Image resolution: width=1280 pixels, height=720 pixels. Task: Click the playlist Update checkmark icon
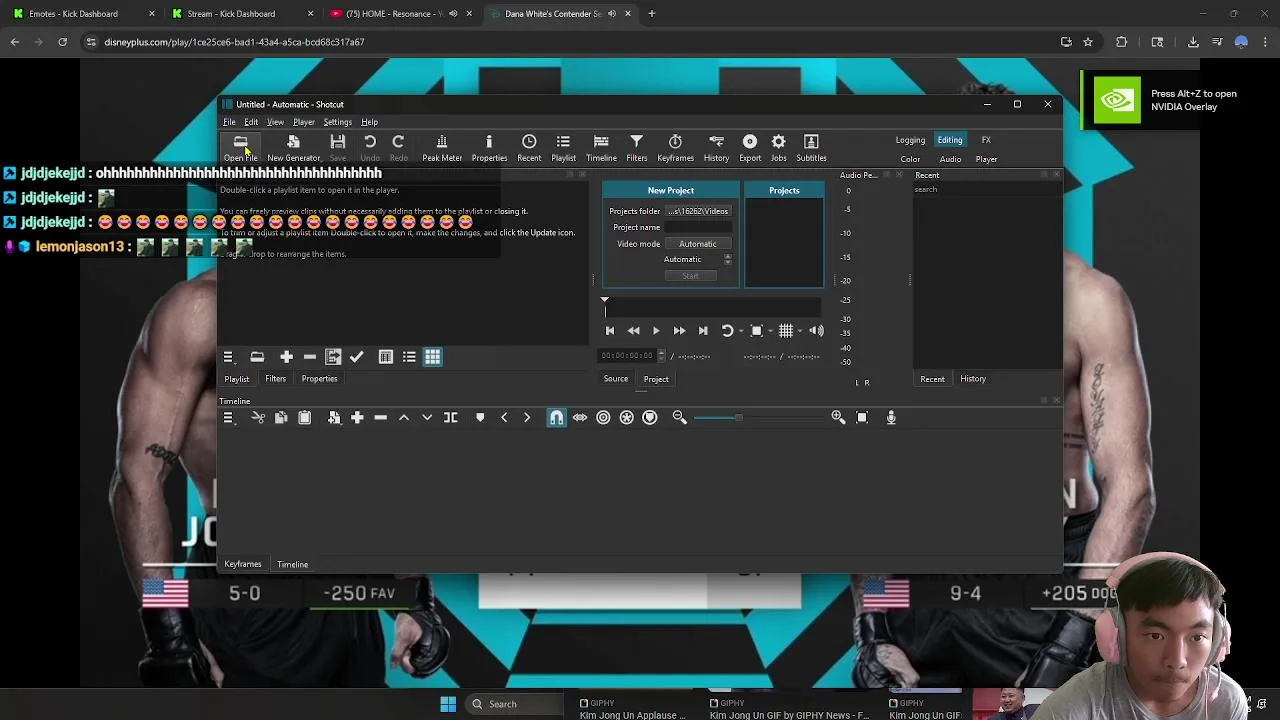pos(356,357)
